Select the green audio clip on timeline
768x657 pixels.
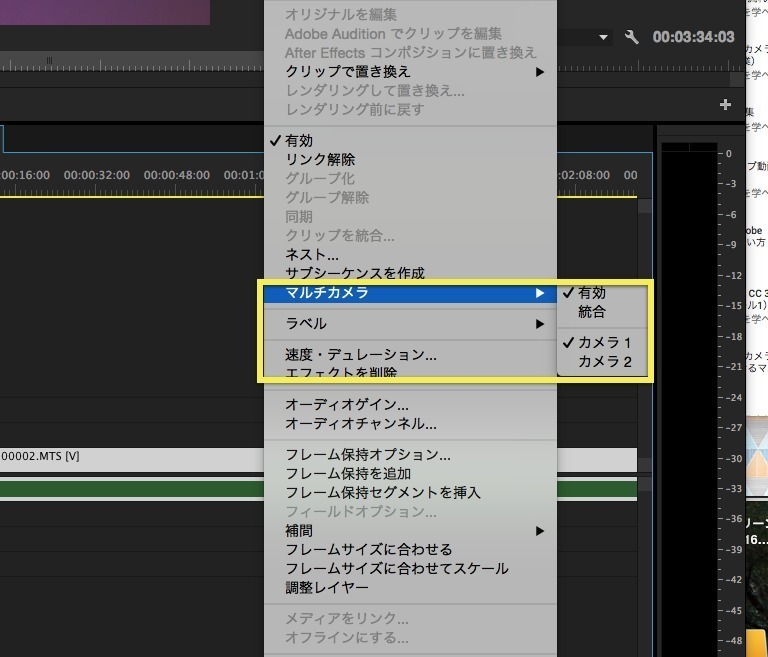[132, 489]
